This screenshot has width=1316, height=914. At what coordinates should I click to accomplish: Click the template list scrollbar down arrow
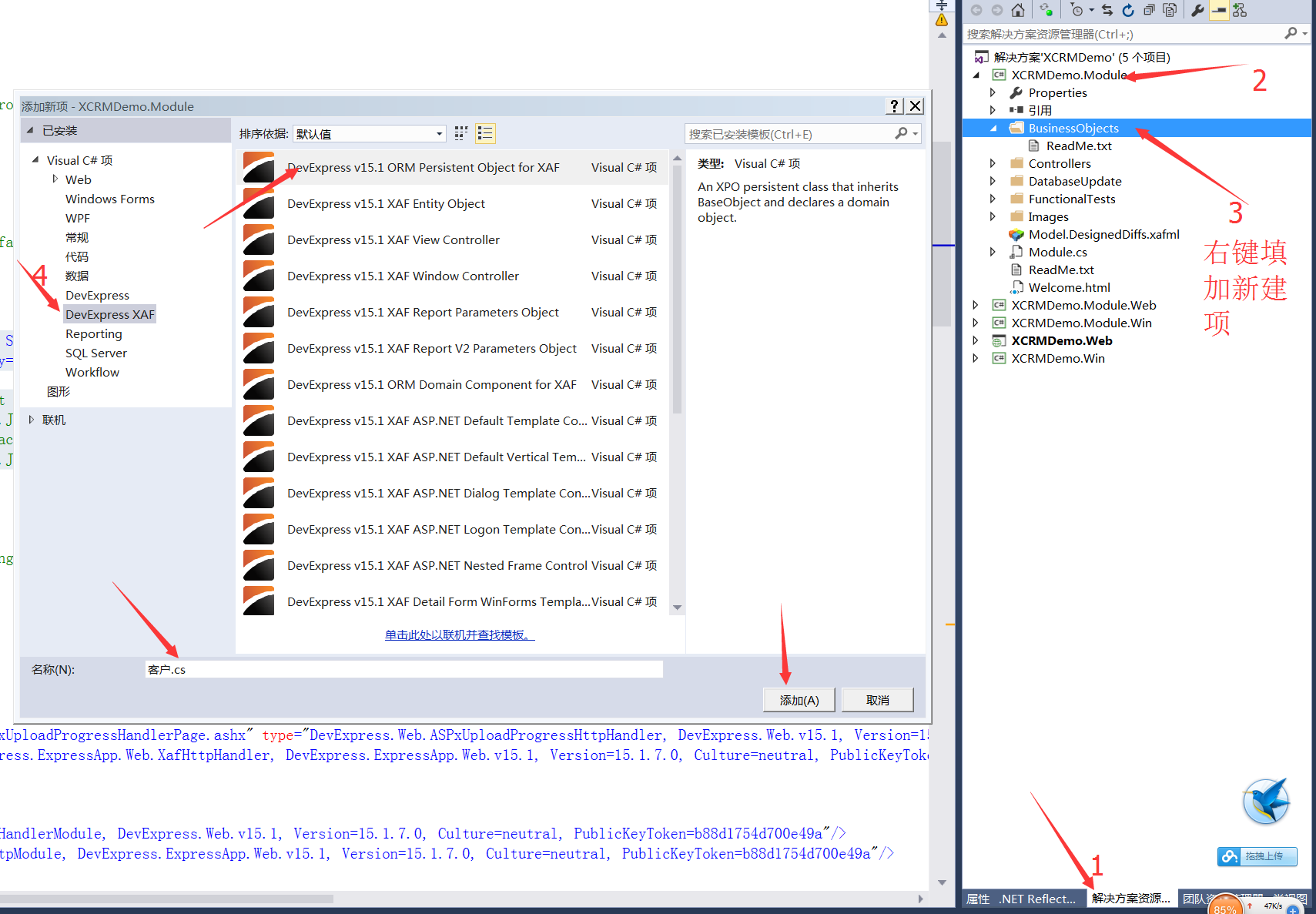pos(678,608)
